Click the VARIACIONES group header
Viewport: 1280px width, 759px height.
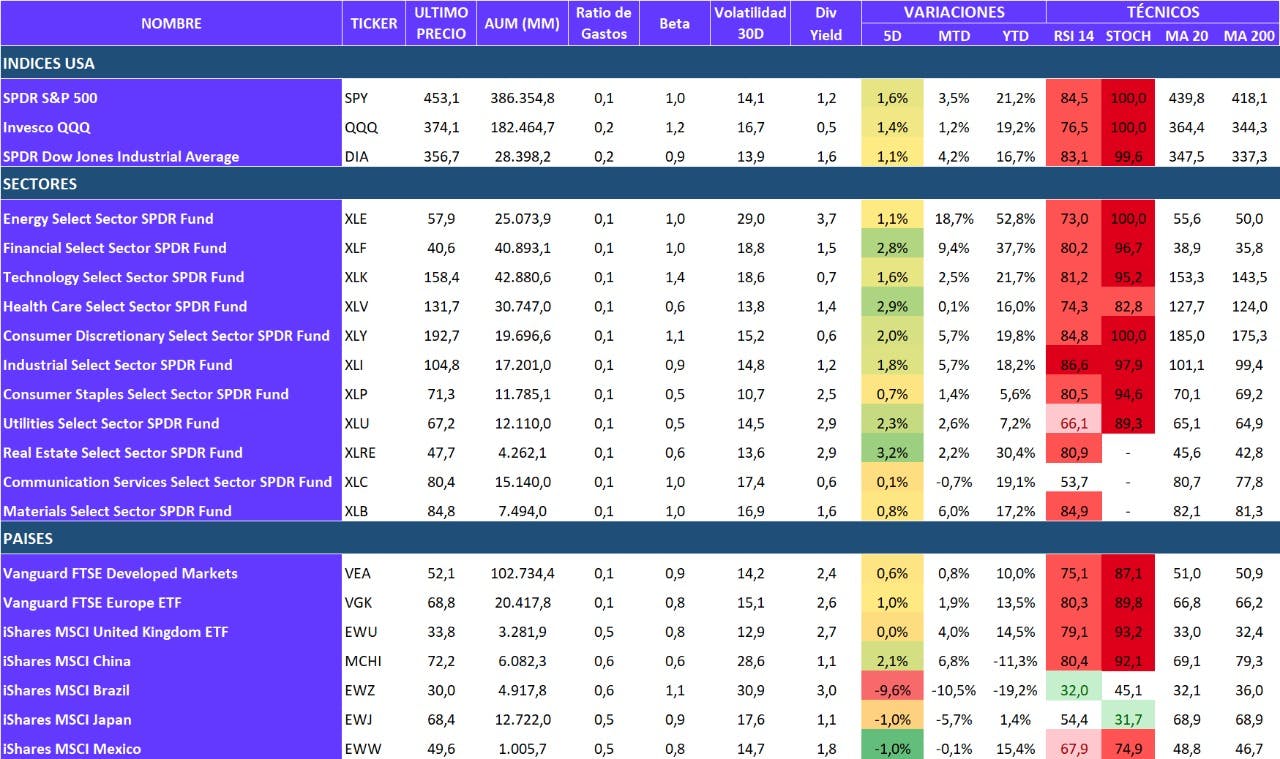953,12
